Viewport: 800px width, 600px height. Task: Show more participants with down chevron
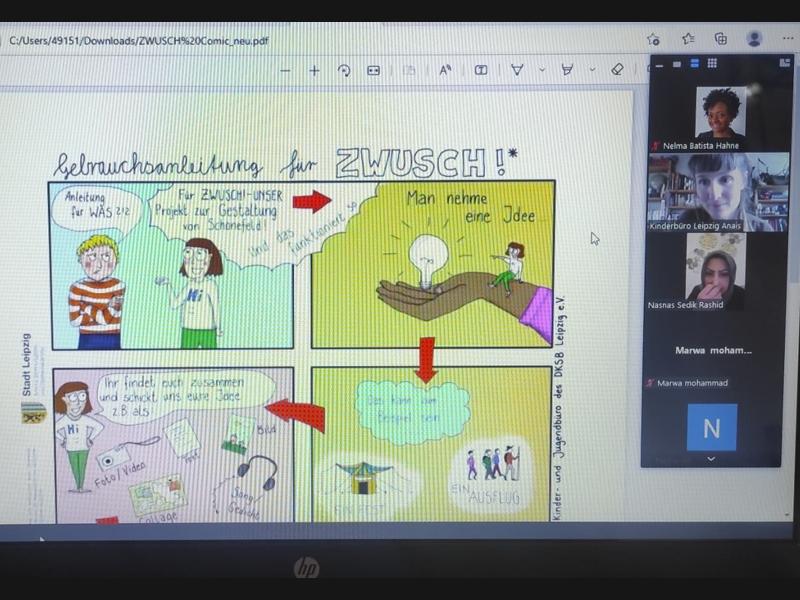711,459
